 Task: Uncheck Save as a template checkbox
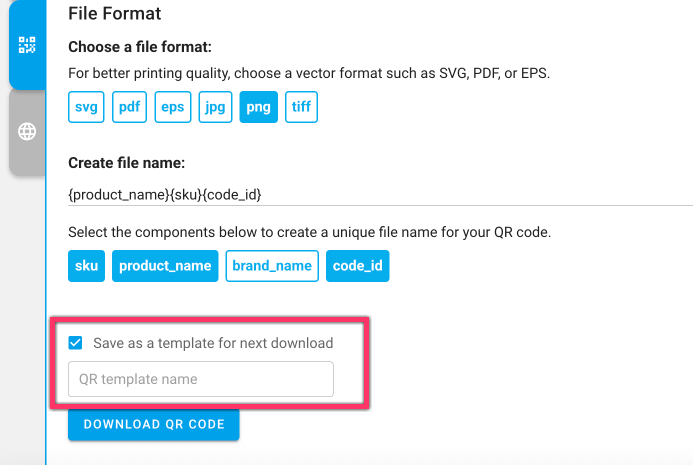(x=76, y=343)
